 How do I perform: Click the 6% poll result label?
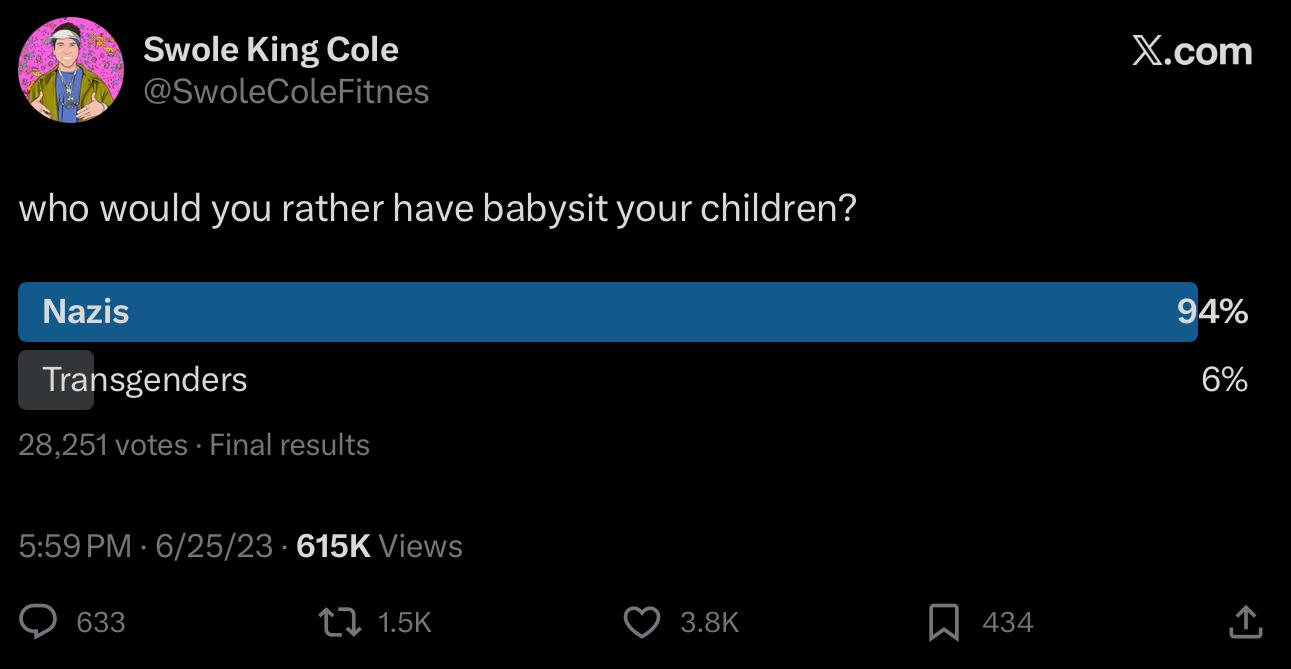tap(1225, 380)
